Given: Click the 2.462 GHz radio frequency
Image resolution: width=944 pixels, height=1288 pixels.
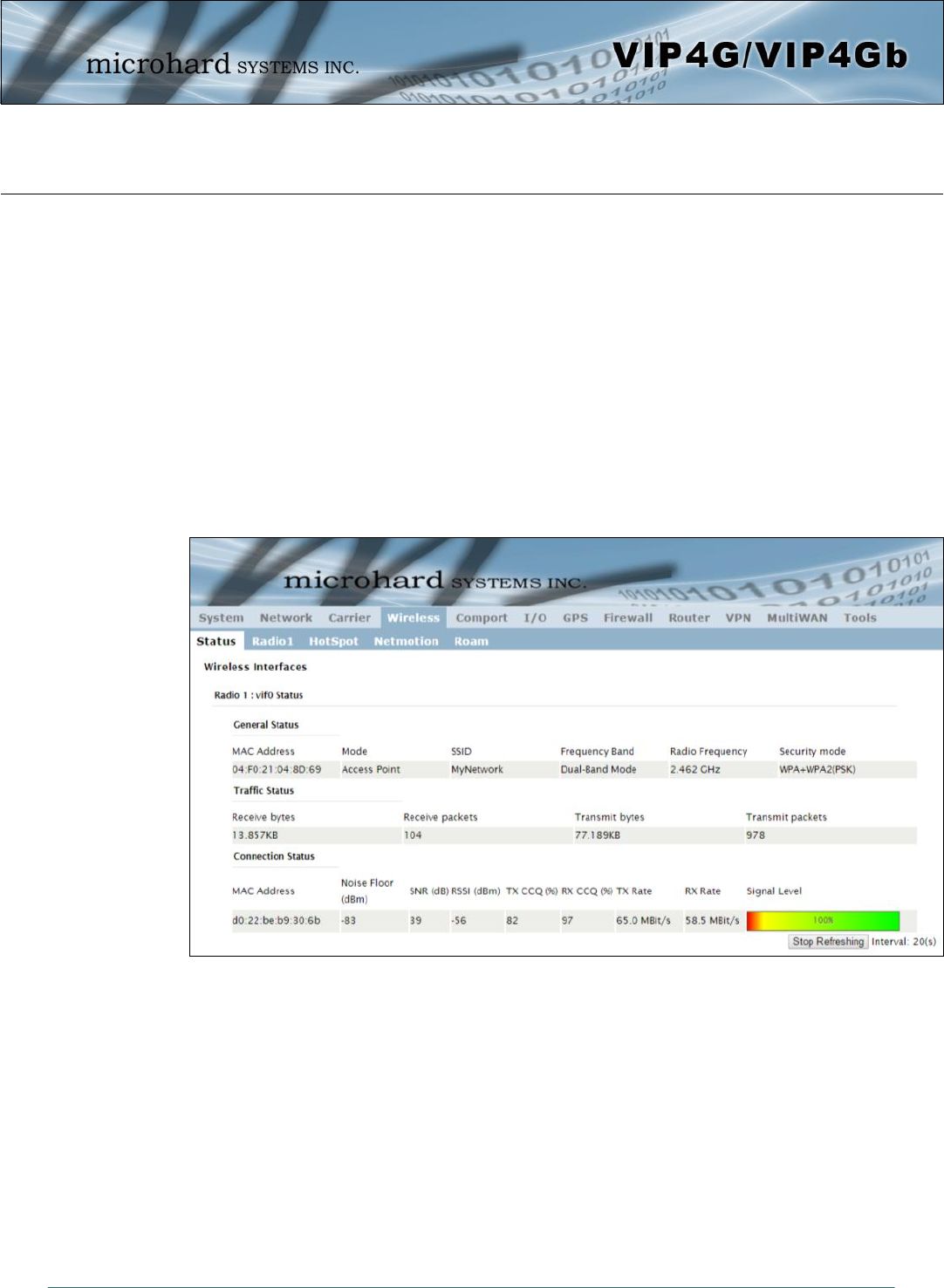Looking at the screenshot, I should (x=695, y=770).
